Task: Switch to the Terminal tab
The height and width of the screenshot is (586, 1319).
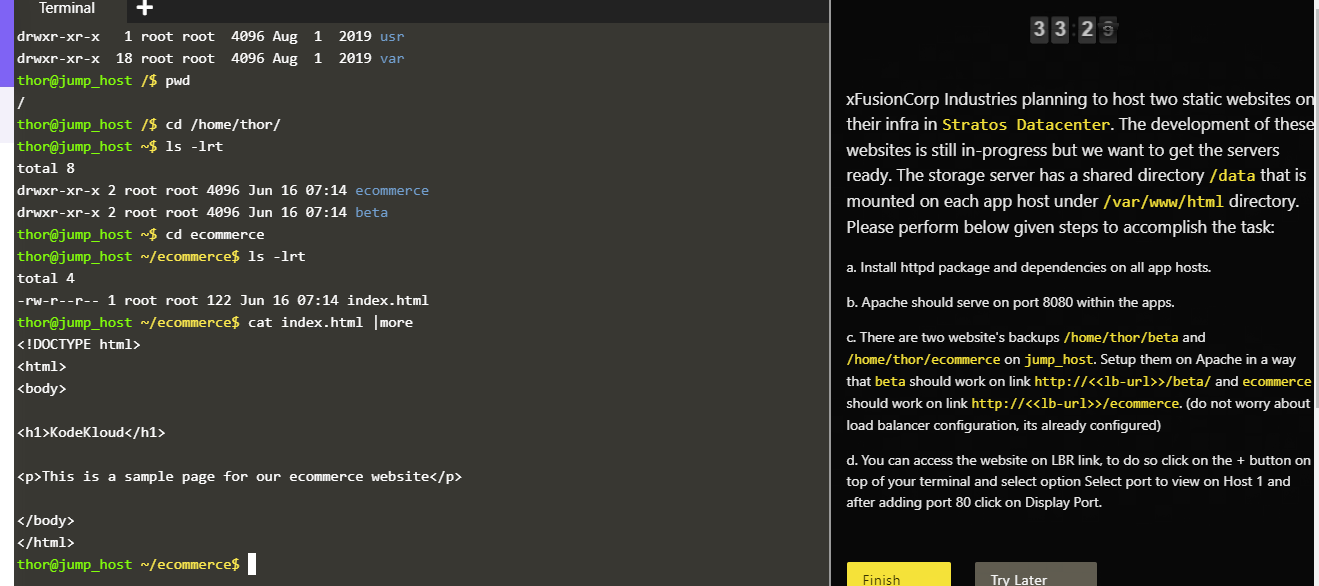Action: point(67,9)
